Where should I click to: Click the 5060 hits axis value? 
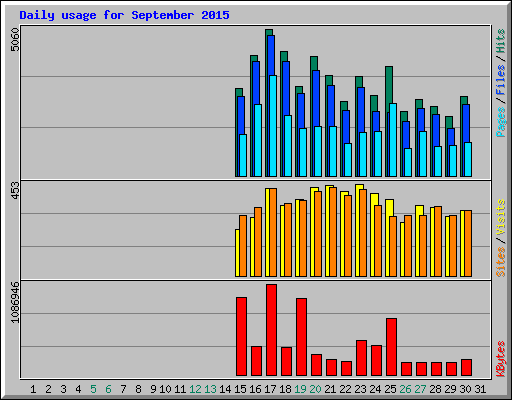point(15,39)
